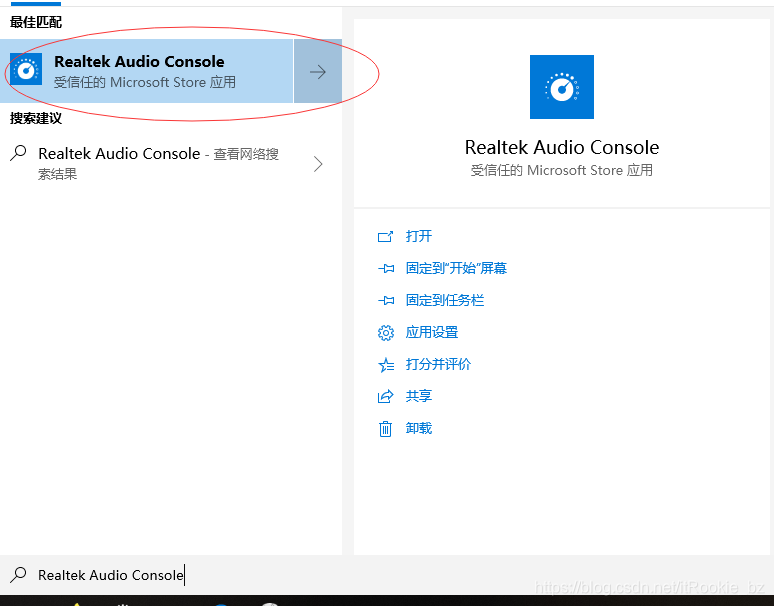Viewport: 774px width, 606px height.
Task: Click pin icon beside 固定到"开始"屏幕
Action: [386, 269]
